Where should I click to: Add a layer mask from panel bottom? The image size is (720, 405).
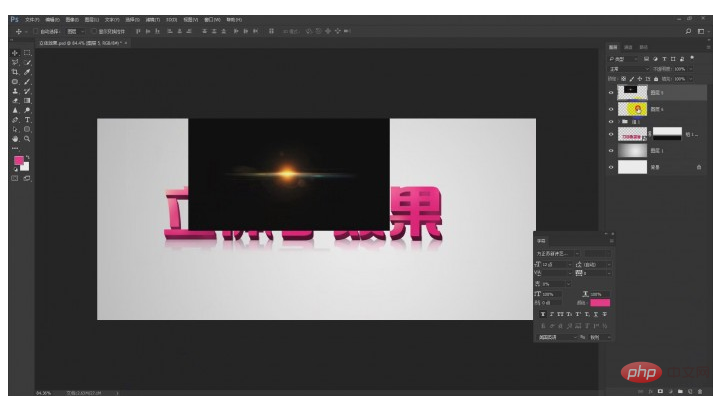660,391
